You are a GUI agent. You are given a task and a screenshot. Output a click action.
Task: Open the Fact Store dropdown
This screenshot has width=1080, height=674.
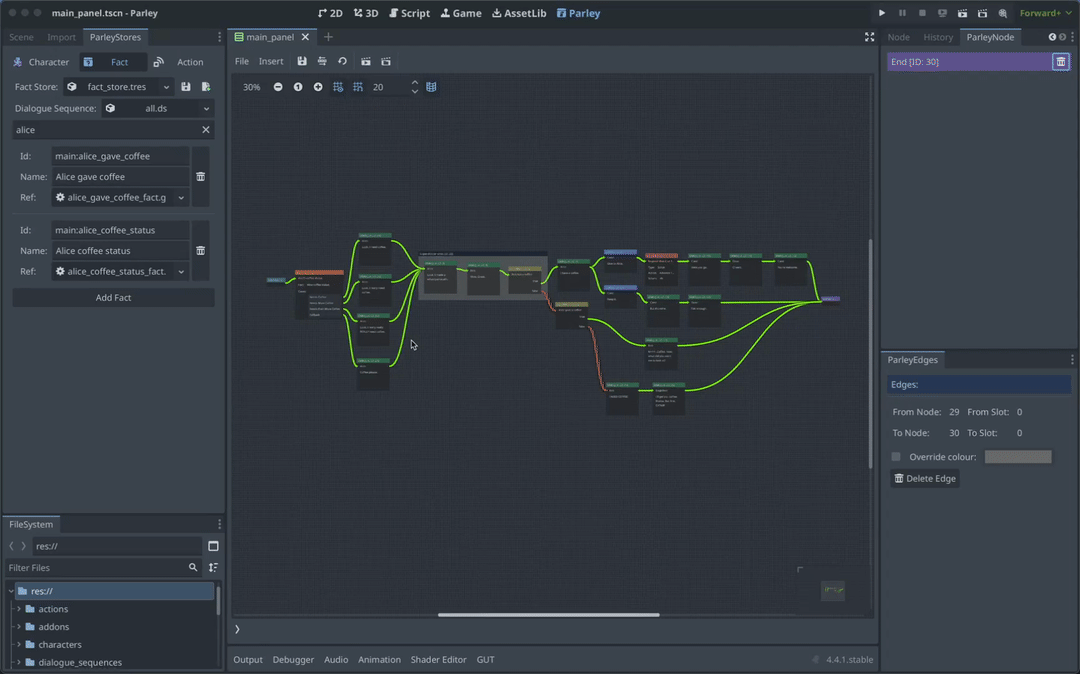pyautogui.click(x=165, y=87)
